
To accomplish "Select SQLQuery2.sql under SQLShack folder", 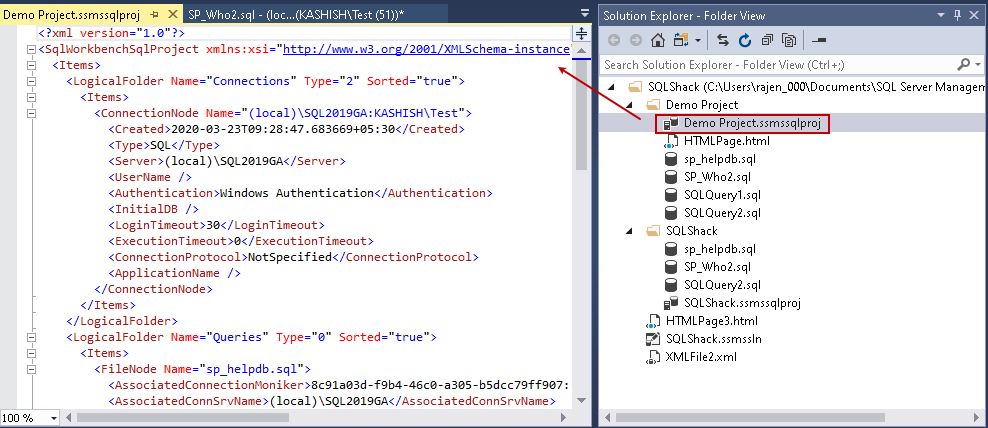I will pyautogui.click(x=722, y=285).
